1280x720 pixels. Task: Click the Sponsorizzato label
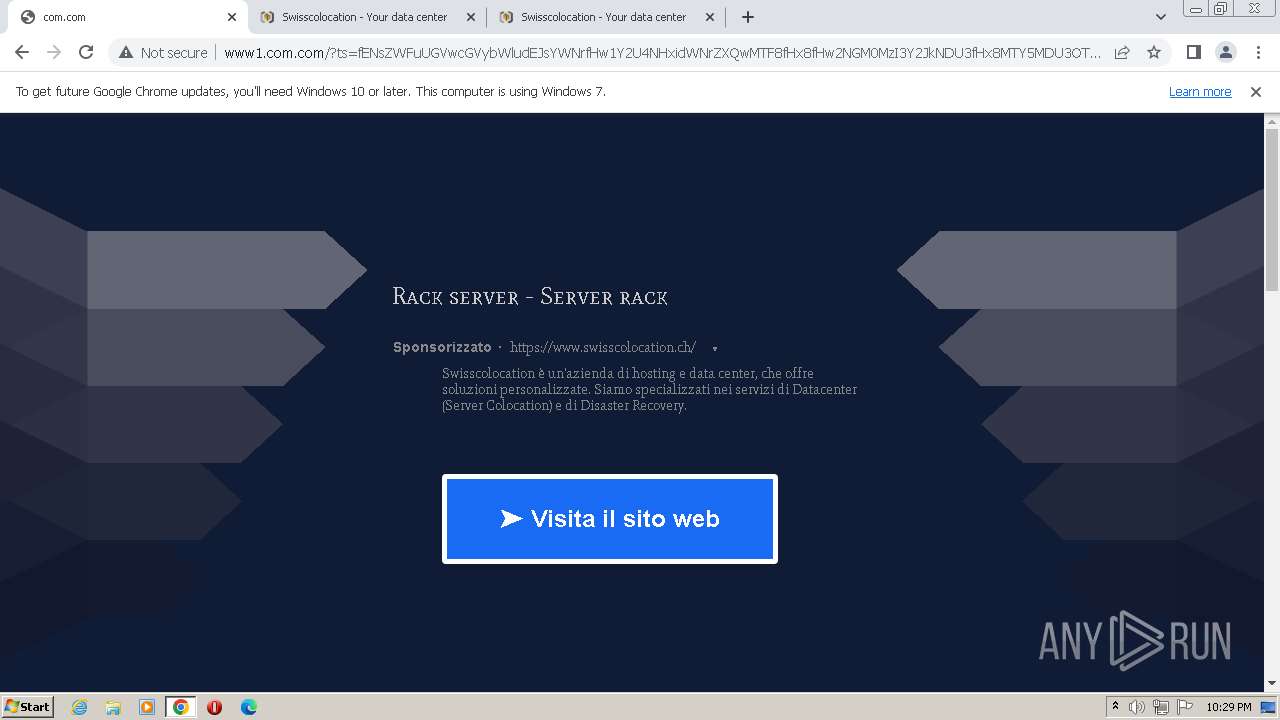point(442,348)
